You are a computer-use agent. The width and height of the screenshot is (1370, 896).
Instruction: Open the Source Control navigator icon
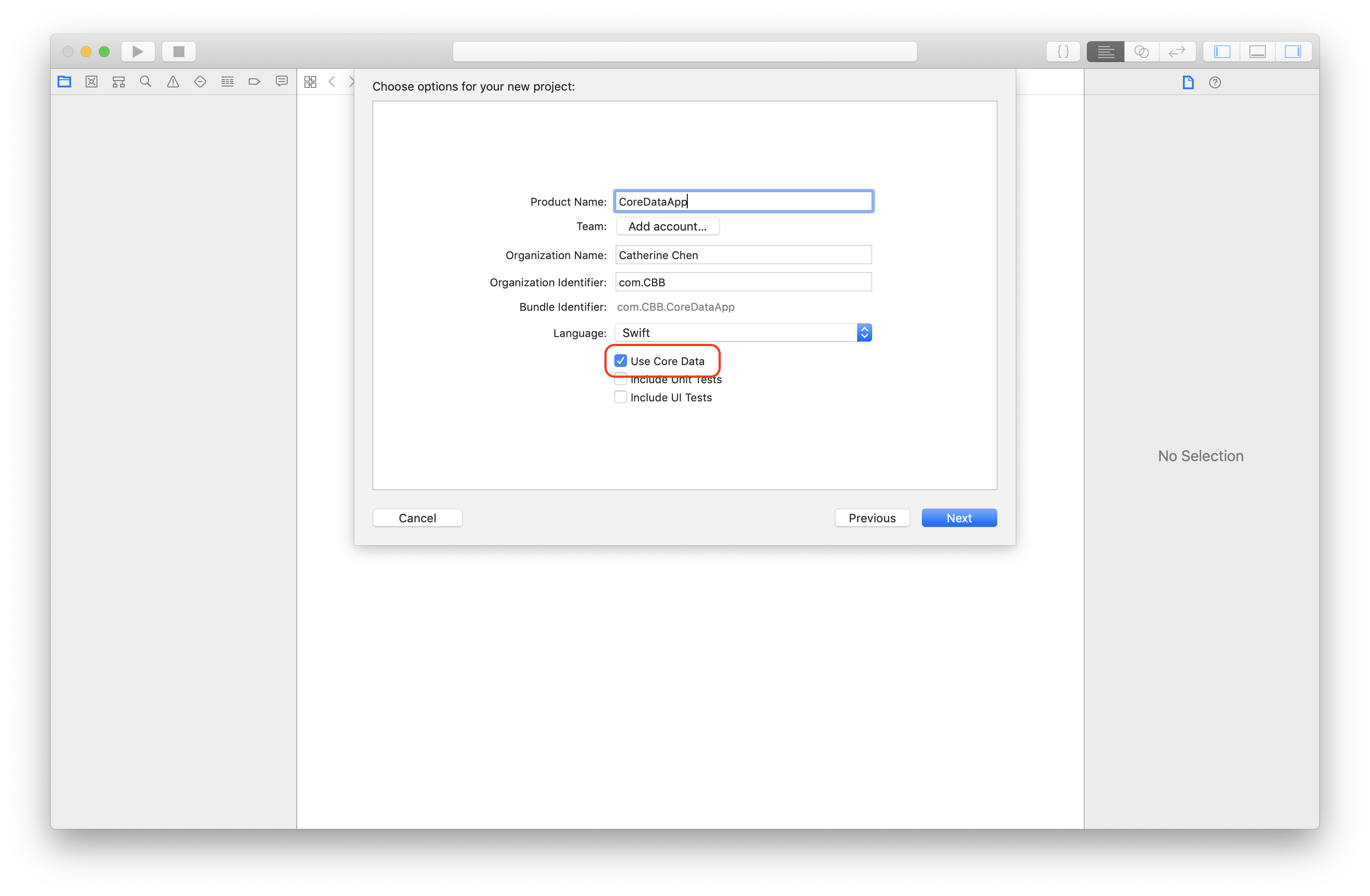coord(92,82)
